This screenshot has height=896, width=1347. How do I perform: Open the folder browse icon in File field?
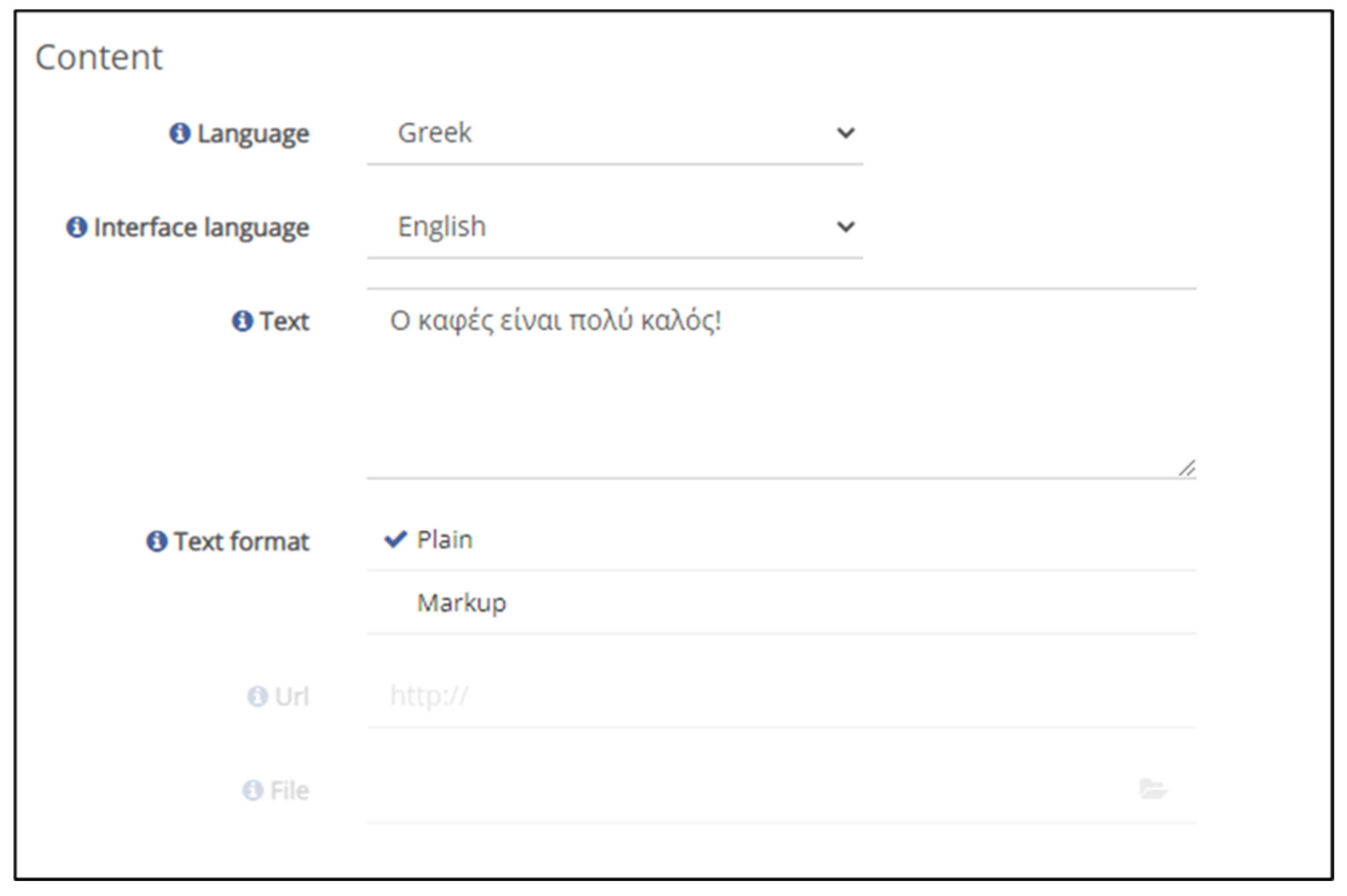tap(1152, 789)
